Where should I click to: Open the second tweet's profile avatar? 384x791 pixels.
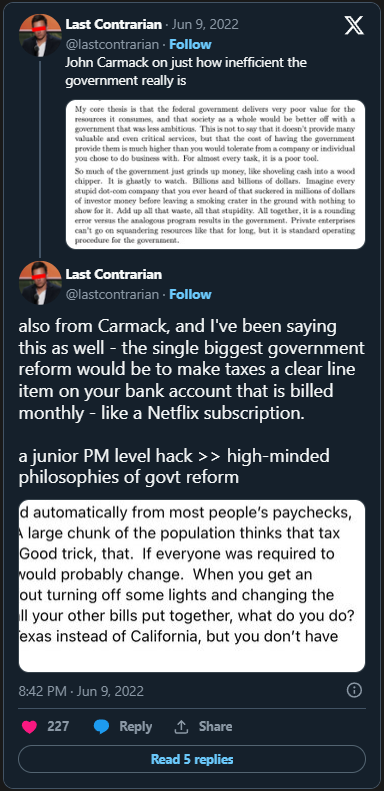click(40, 282)
